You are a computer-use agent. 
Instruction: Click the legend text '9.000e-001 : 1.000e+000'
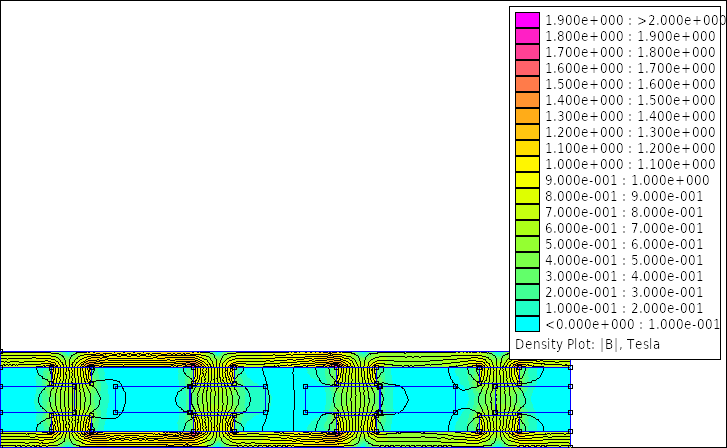coord(627,180)
